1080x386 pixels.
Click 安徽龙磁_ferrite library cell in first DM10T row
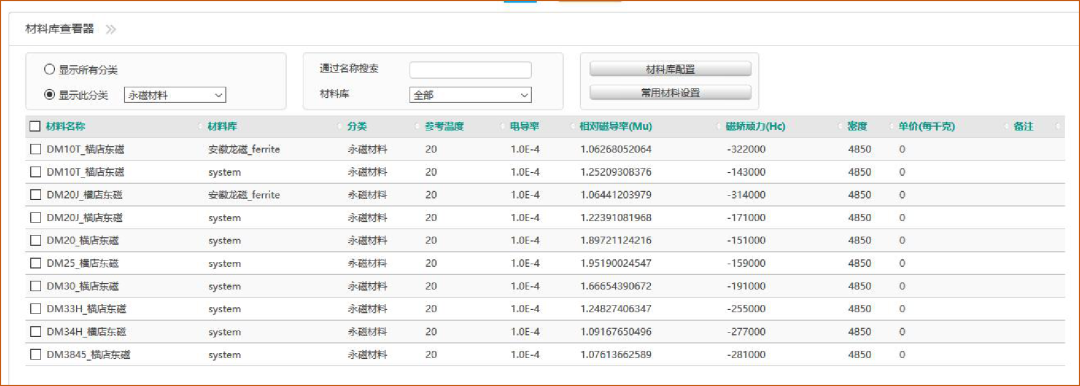point(244,150)
